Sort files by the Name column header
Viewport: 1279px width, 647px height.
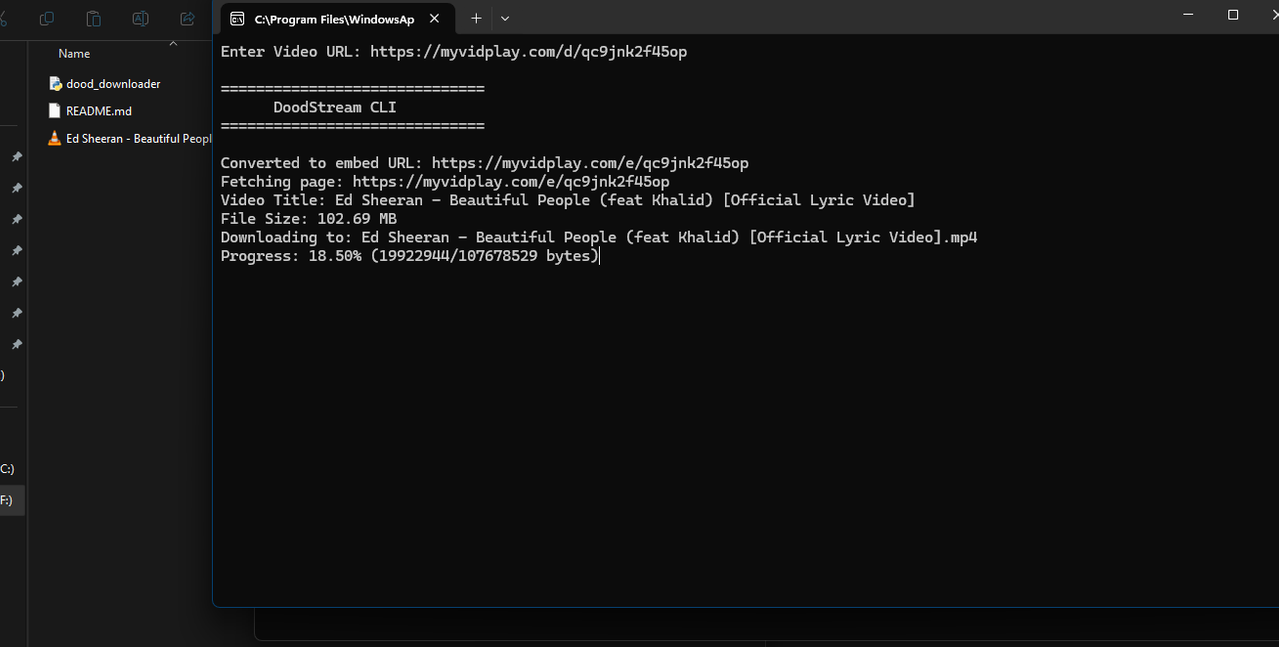coord(74,54)
